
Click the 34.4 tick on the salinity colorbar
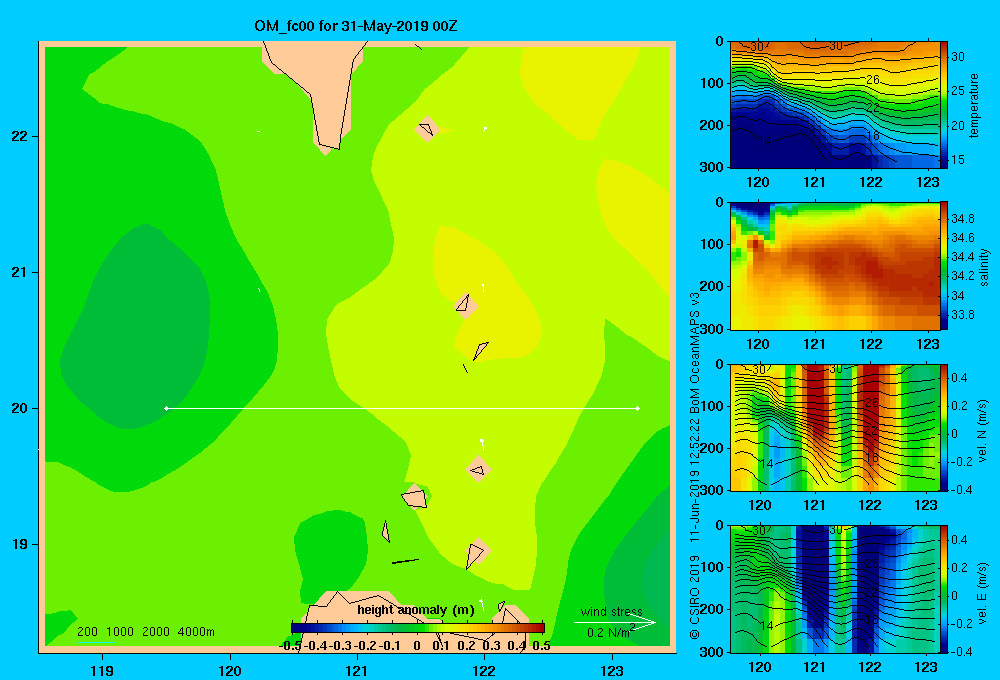[962, 257]
